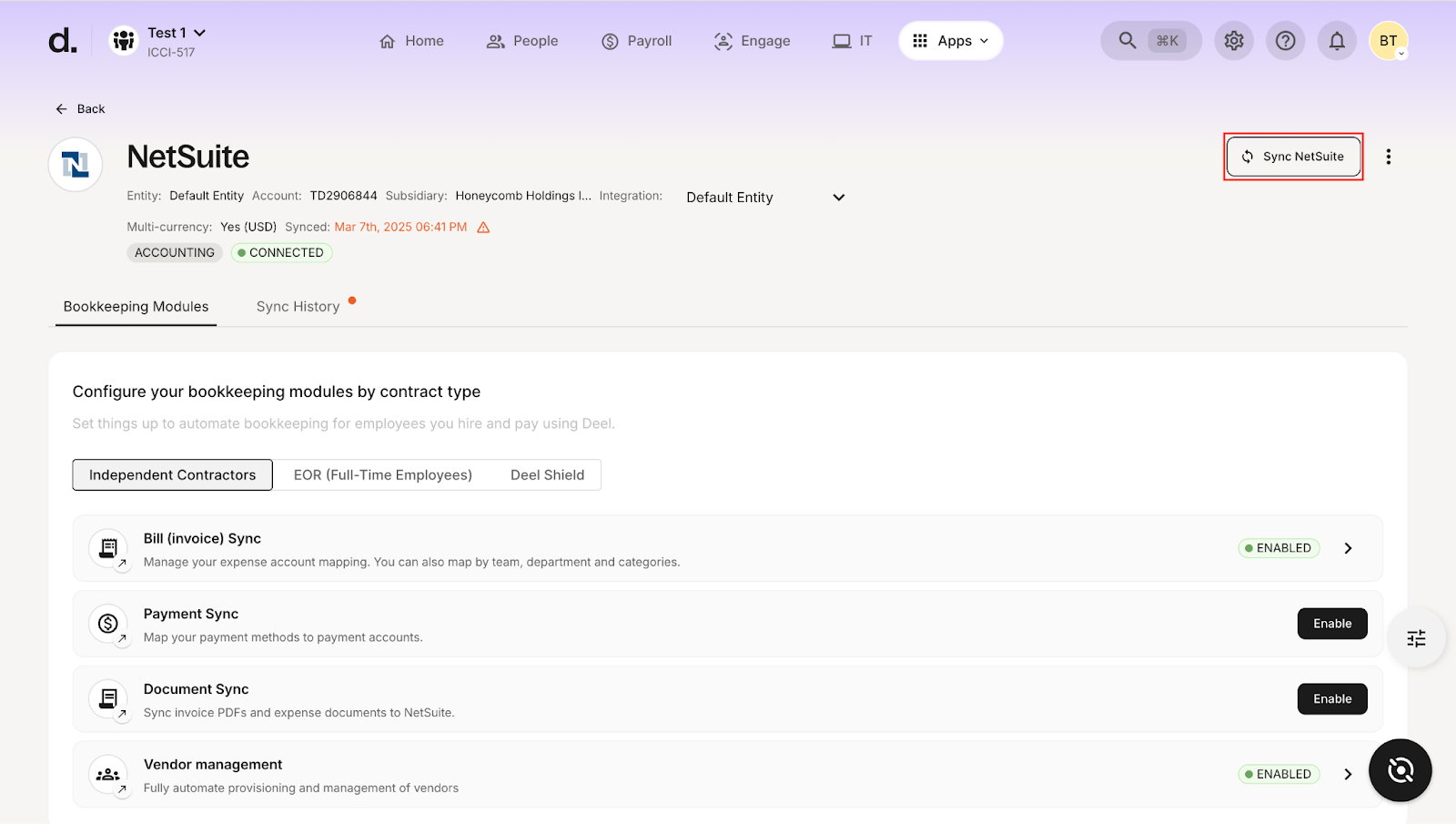
Task: Open the Payment Sync title
Action: [x=191, y=615]
